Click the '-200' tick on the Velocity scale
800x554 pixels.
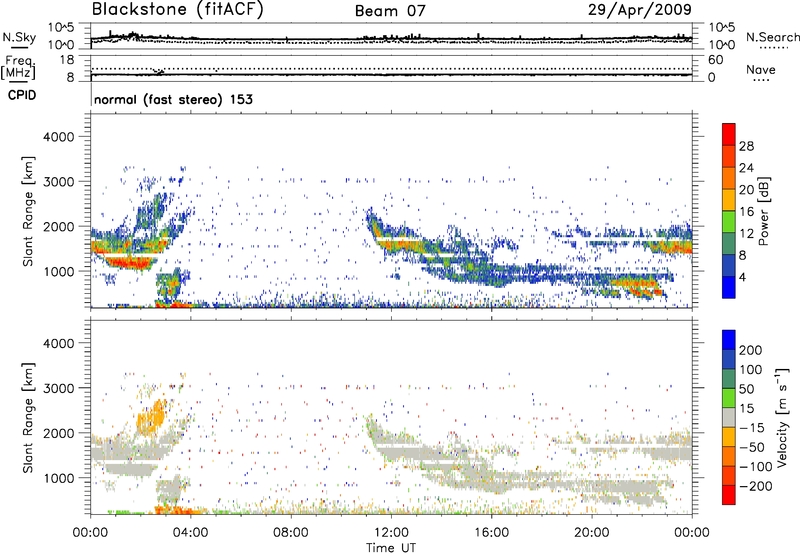pos(755,486)
